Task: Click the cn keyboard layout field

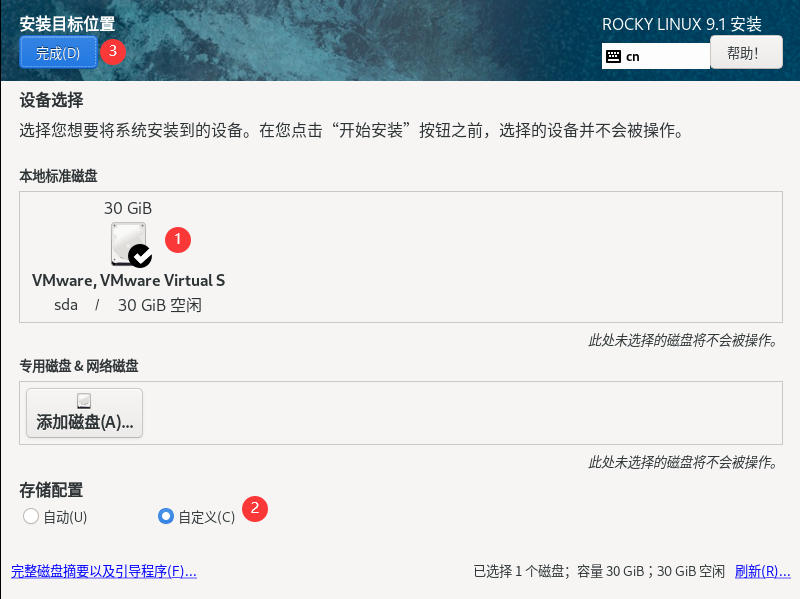Action: point(656,56)
